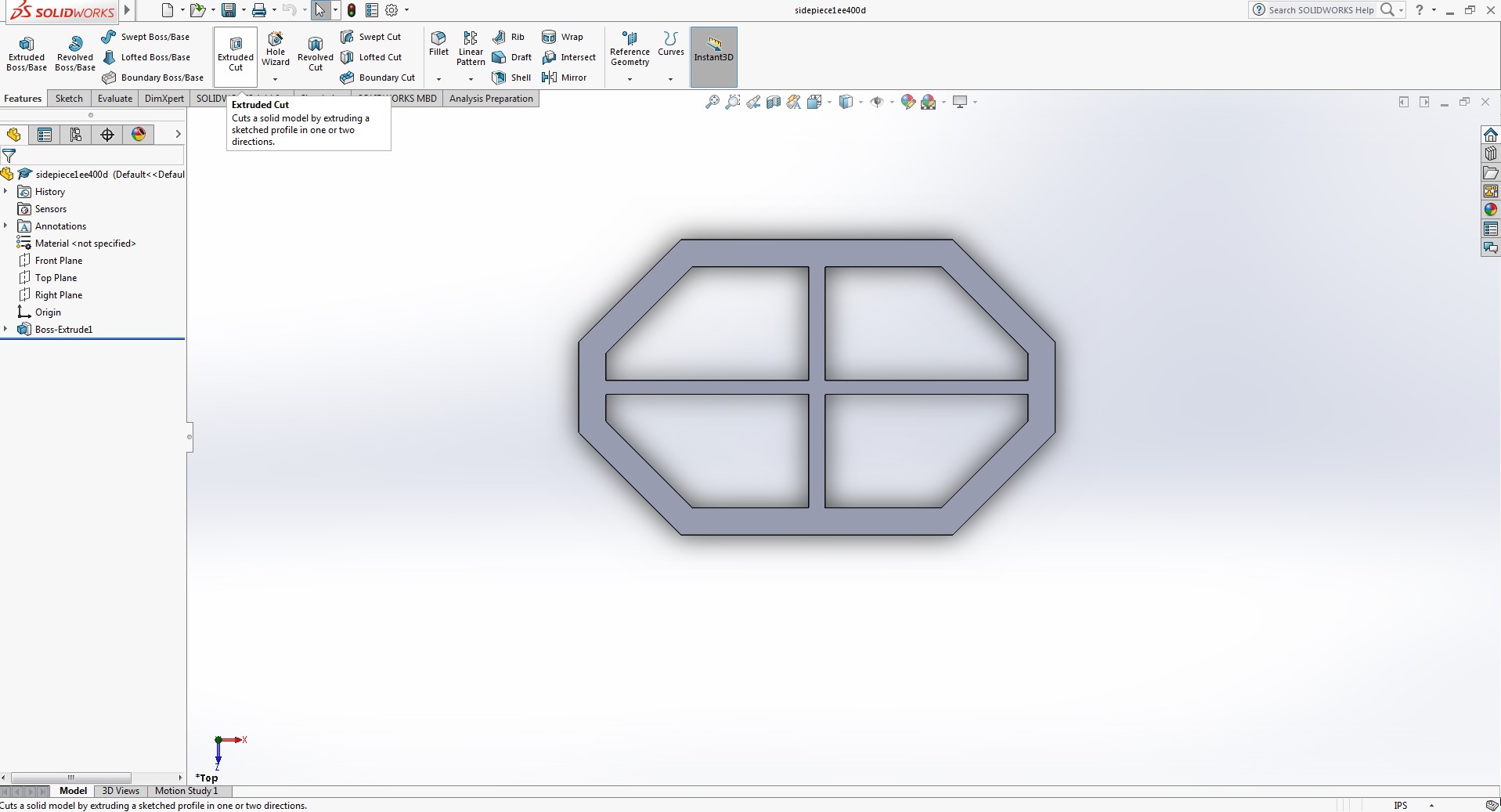Open Options gear icon
The width and height of the screenshot is (1501, 812).
392,10
